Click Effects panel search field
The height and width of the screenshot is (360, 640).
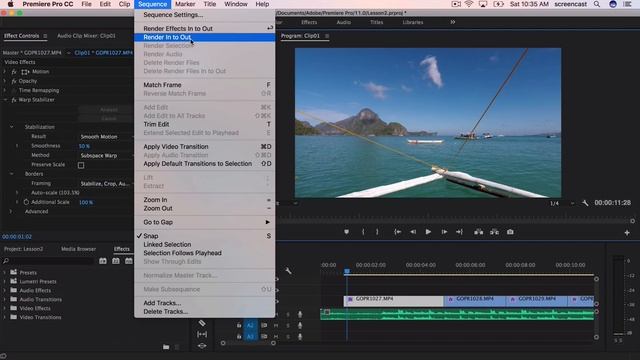tap(51, 261)
